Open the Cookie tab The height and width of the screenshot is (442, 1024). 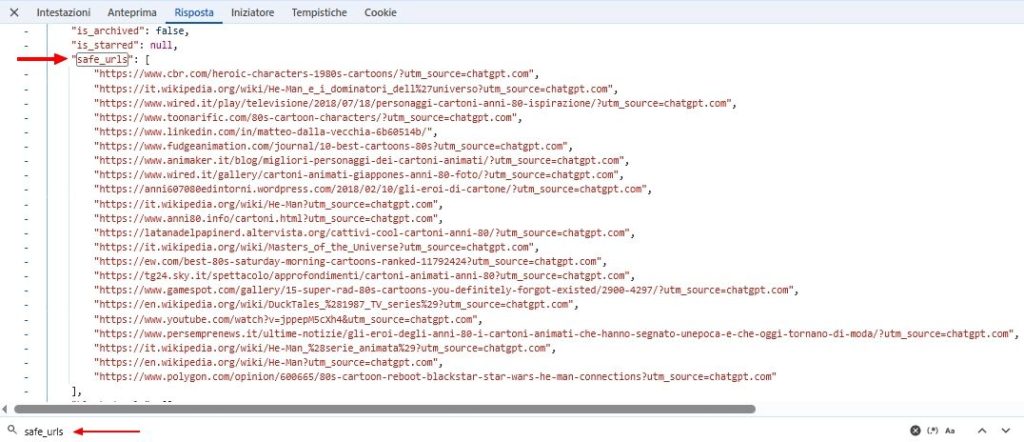pos(379,13)
